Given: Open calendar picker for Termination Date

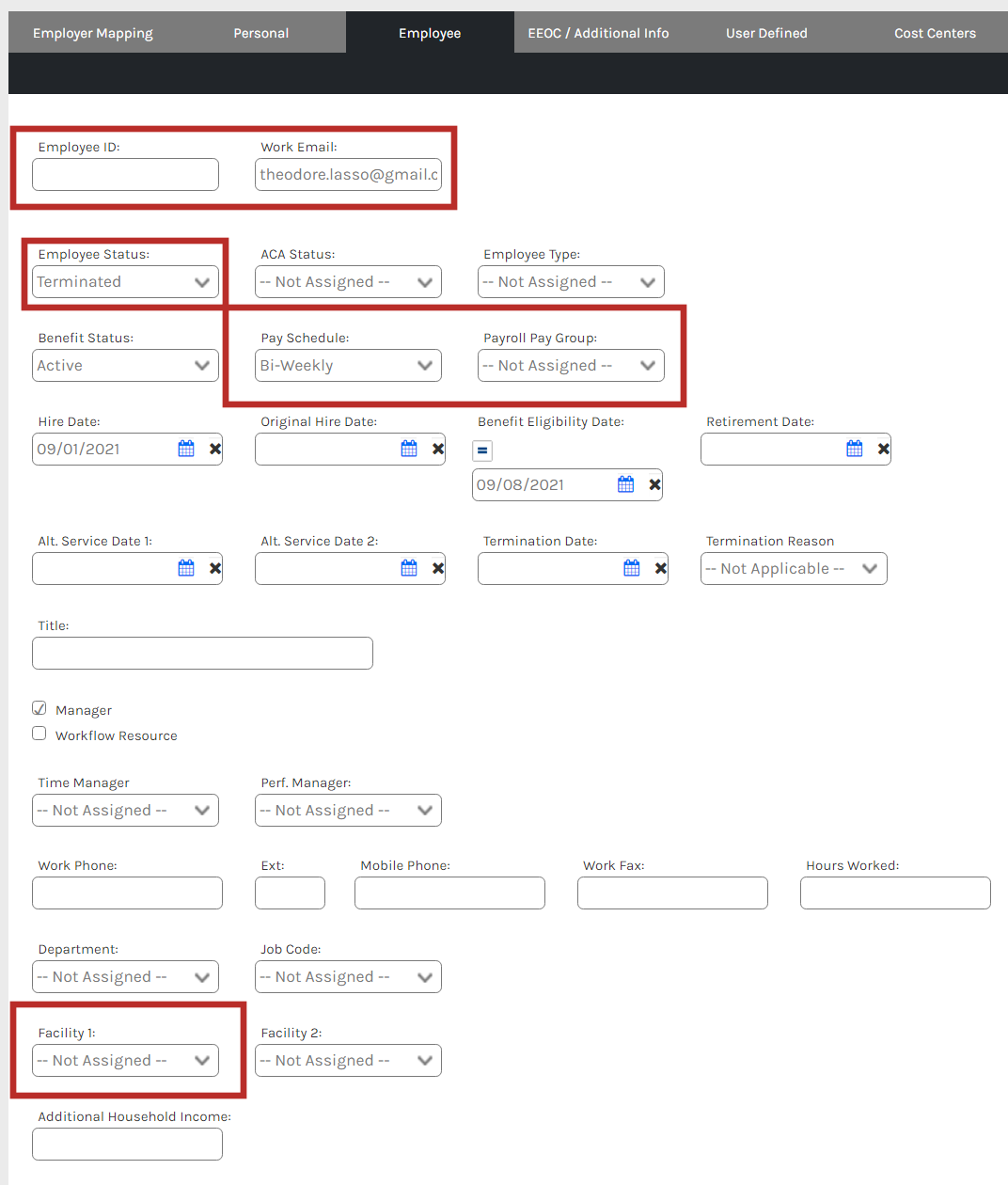Looking at the screenshot, I should click(x=632, y=568).
